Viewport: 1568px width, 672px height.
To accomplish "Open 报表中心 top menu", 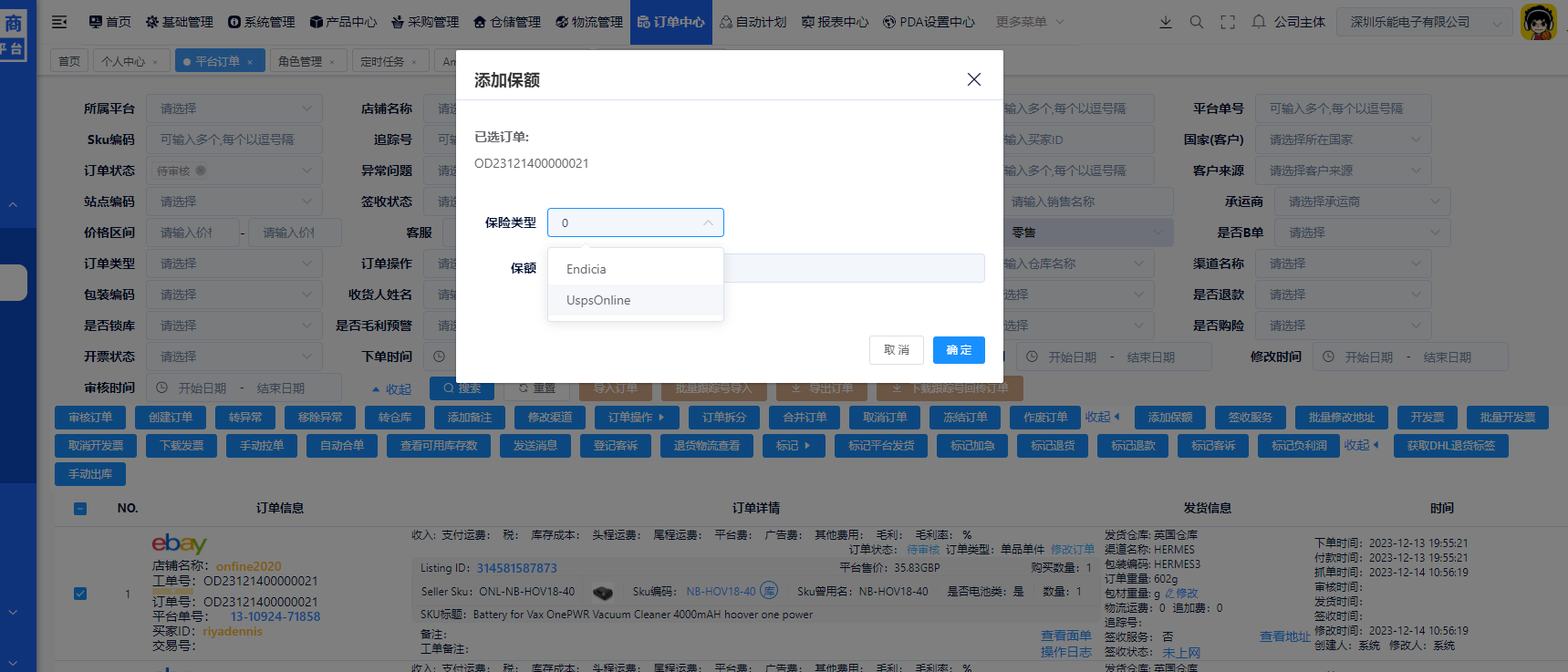I will (836, 22).
